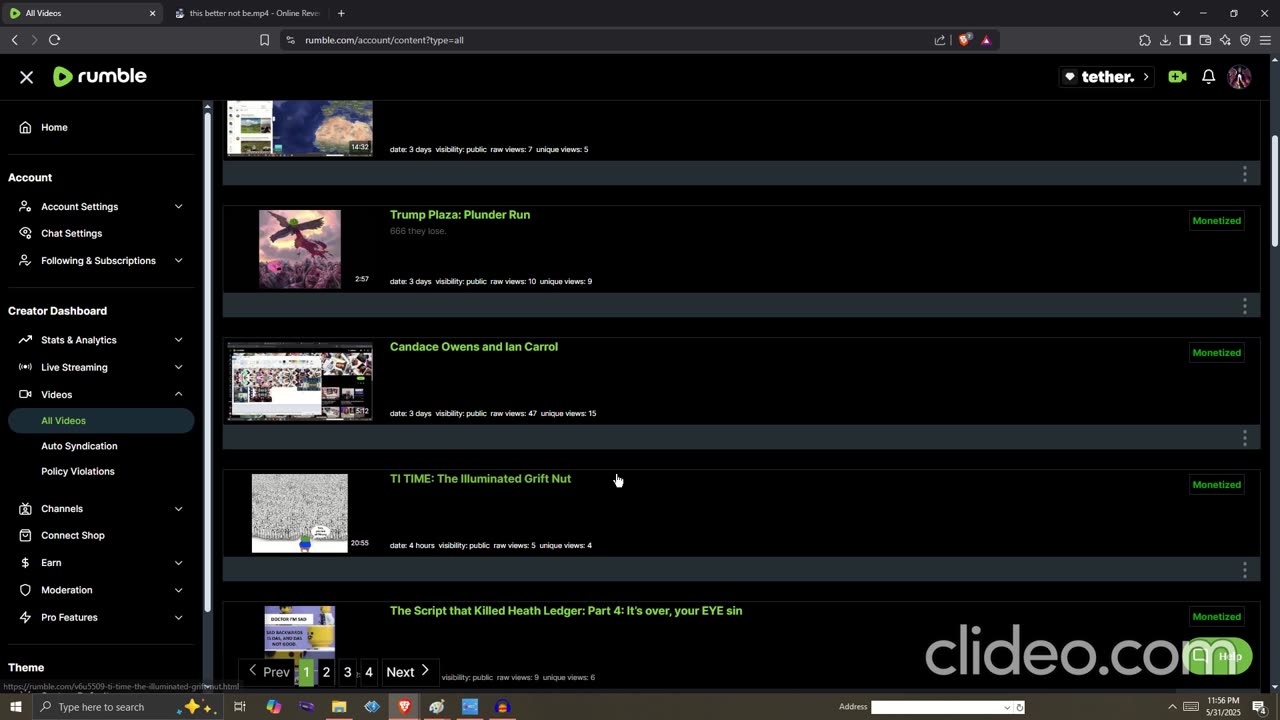1280x720 pixels.
Task: Go back in browser history
Action: (x=14, y=40)
